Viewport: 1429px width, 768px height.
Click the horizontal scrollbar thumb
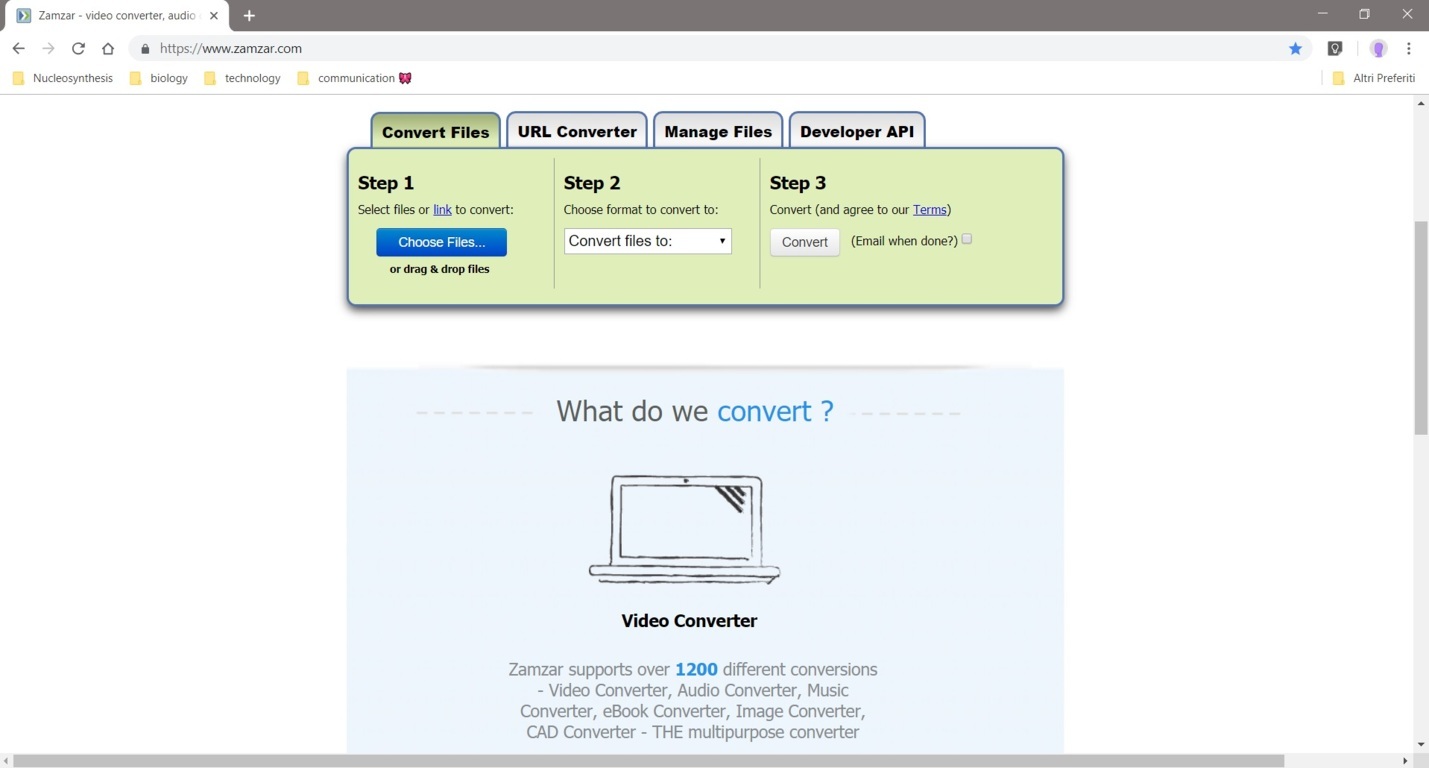pos(648,761)
